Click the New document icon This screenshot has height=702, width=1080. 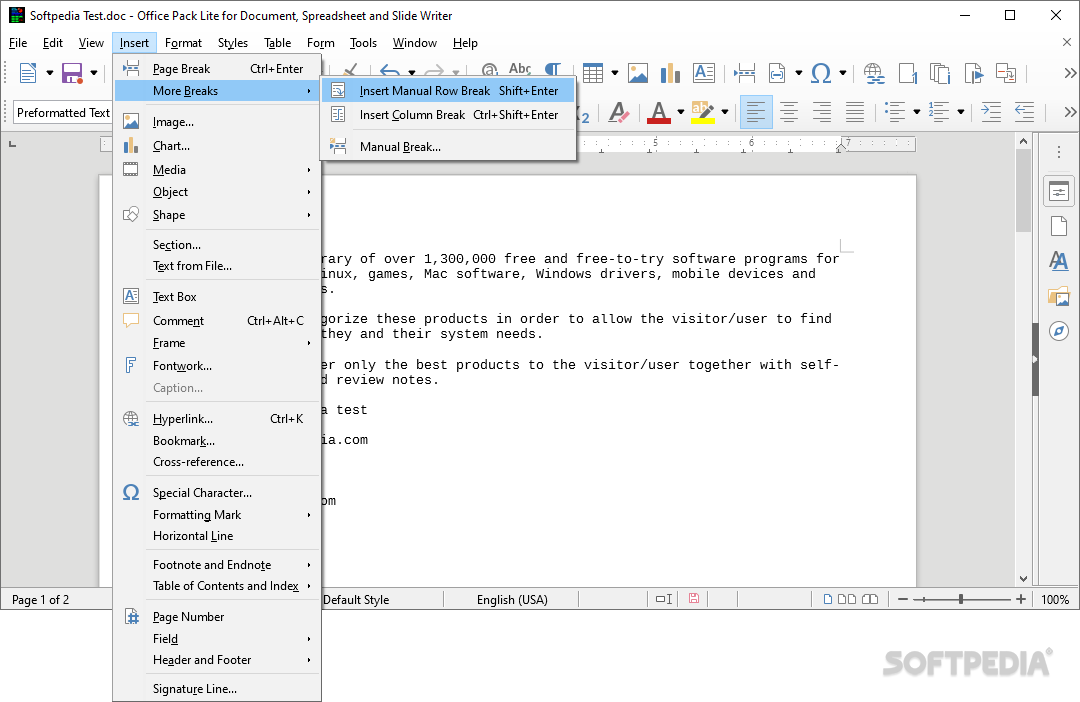coord(28,72)
